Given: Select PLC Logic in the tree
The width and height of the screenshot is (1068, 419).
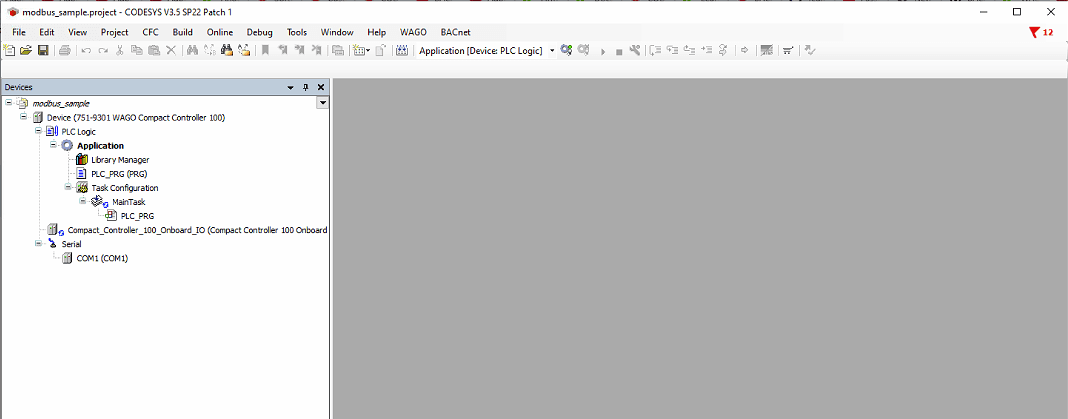Looking at the screenshot, I should coord(78,131).
